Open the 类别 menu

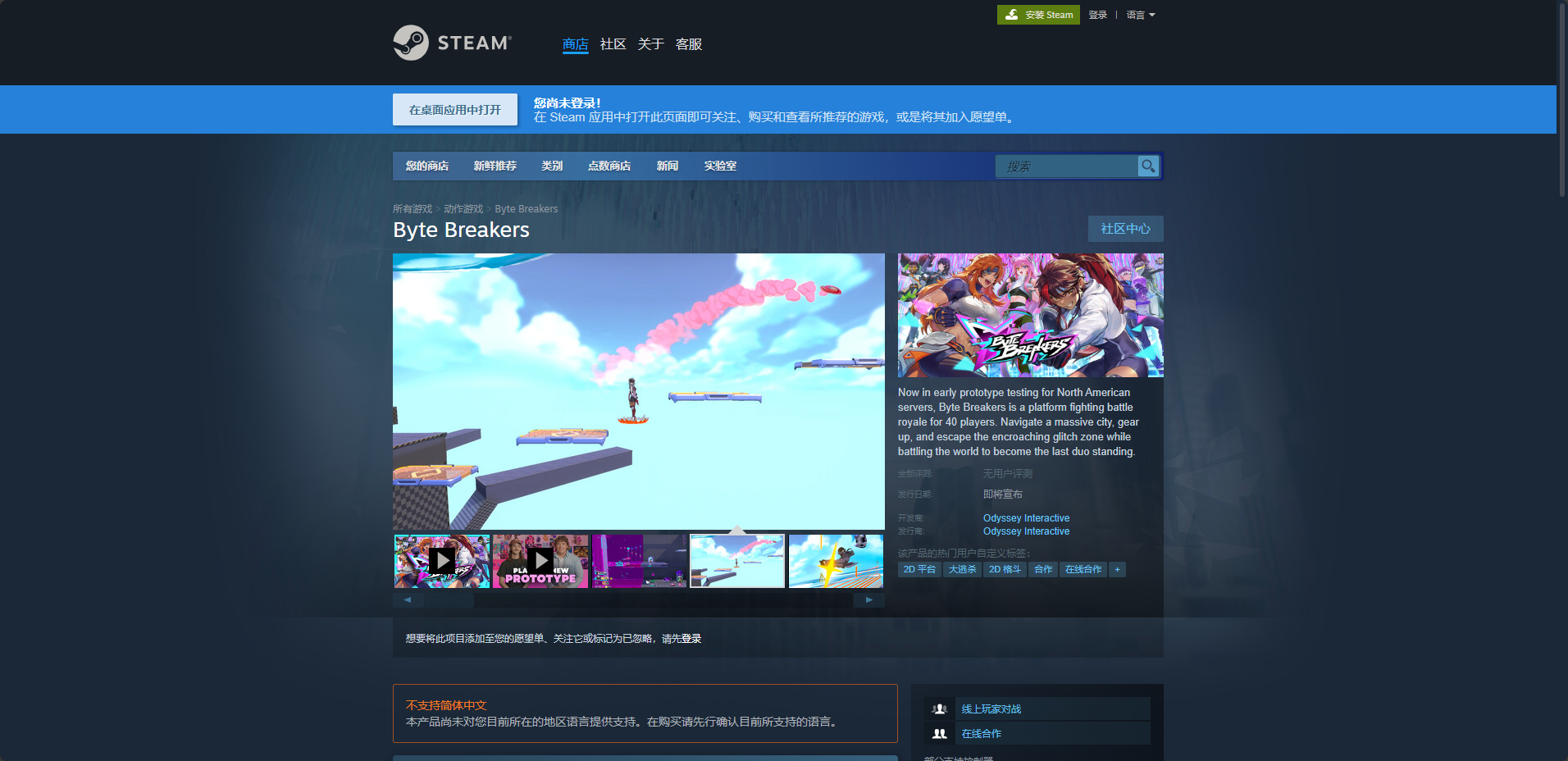552,166
